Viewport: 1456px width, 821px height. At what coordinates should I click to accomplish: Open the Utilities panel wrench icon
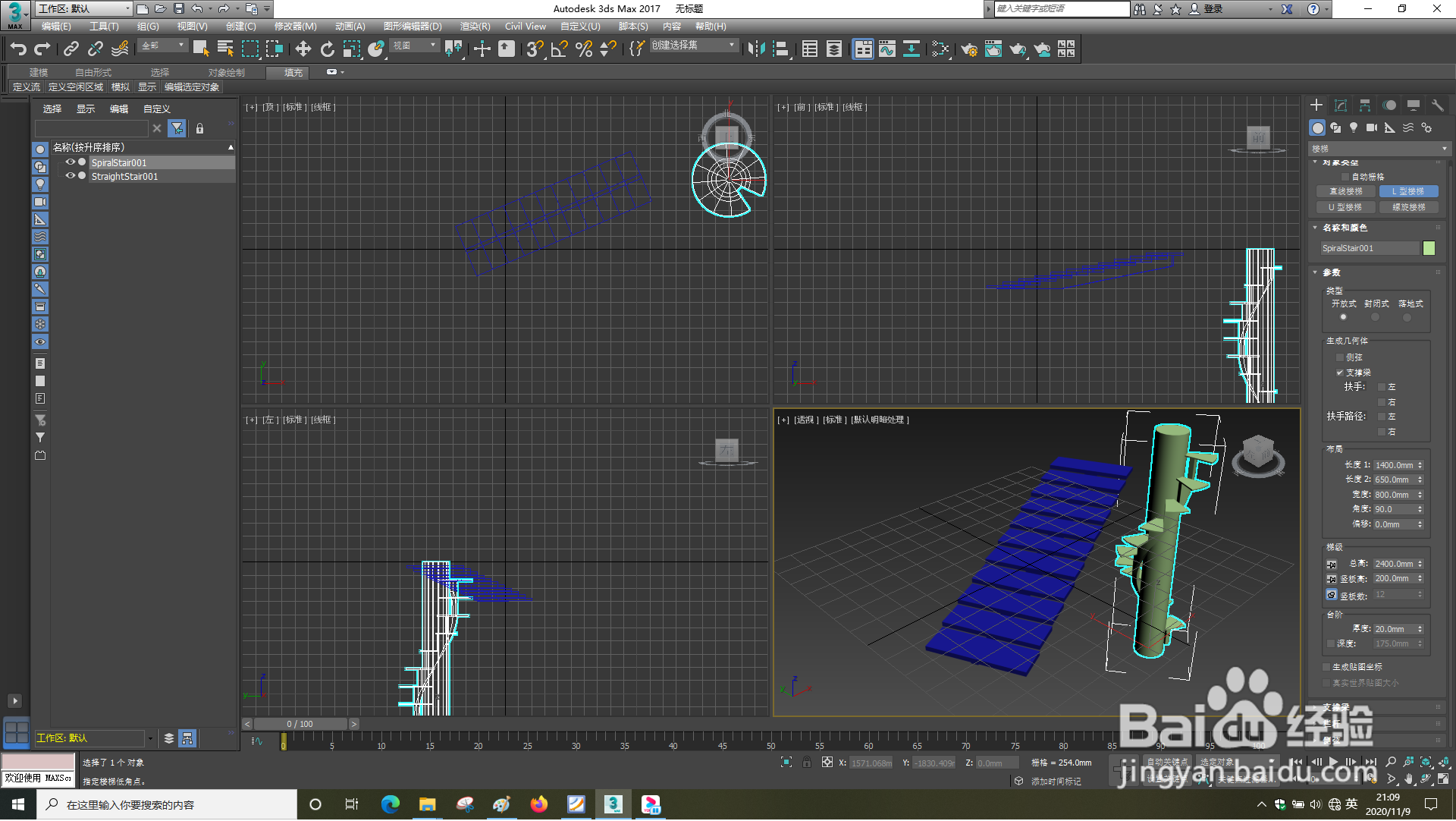click(x=1437, y=105)
